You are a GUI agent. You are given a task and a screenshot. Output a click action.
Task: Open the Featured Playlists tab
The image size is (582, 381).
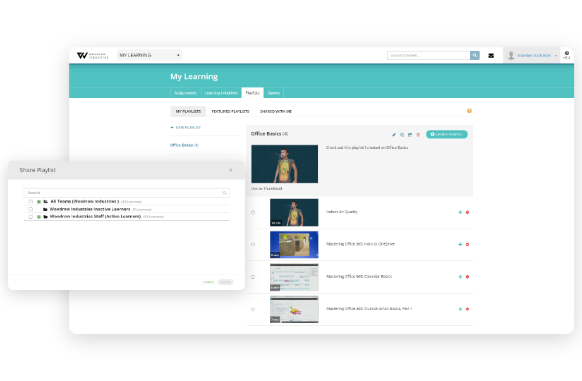click(x=230, y=111)
